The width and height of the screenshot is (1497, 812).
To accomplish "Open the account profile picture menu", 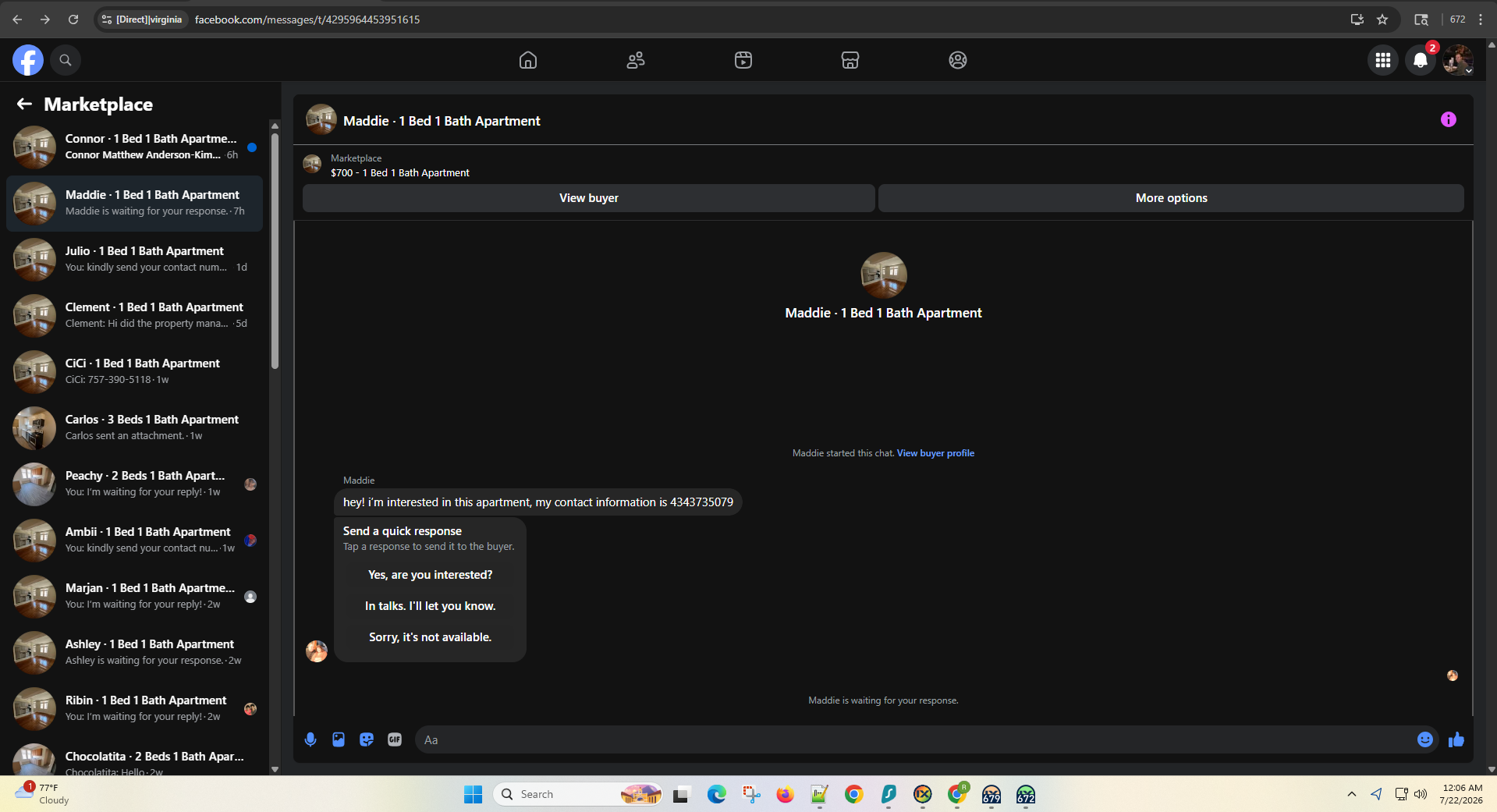I will point(1457,60).
